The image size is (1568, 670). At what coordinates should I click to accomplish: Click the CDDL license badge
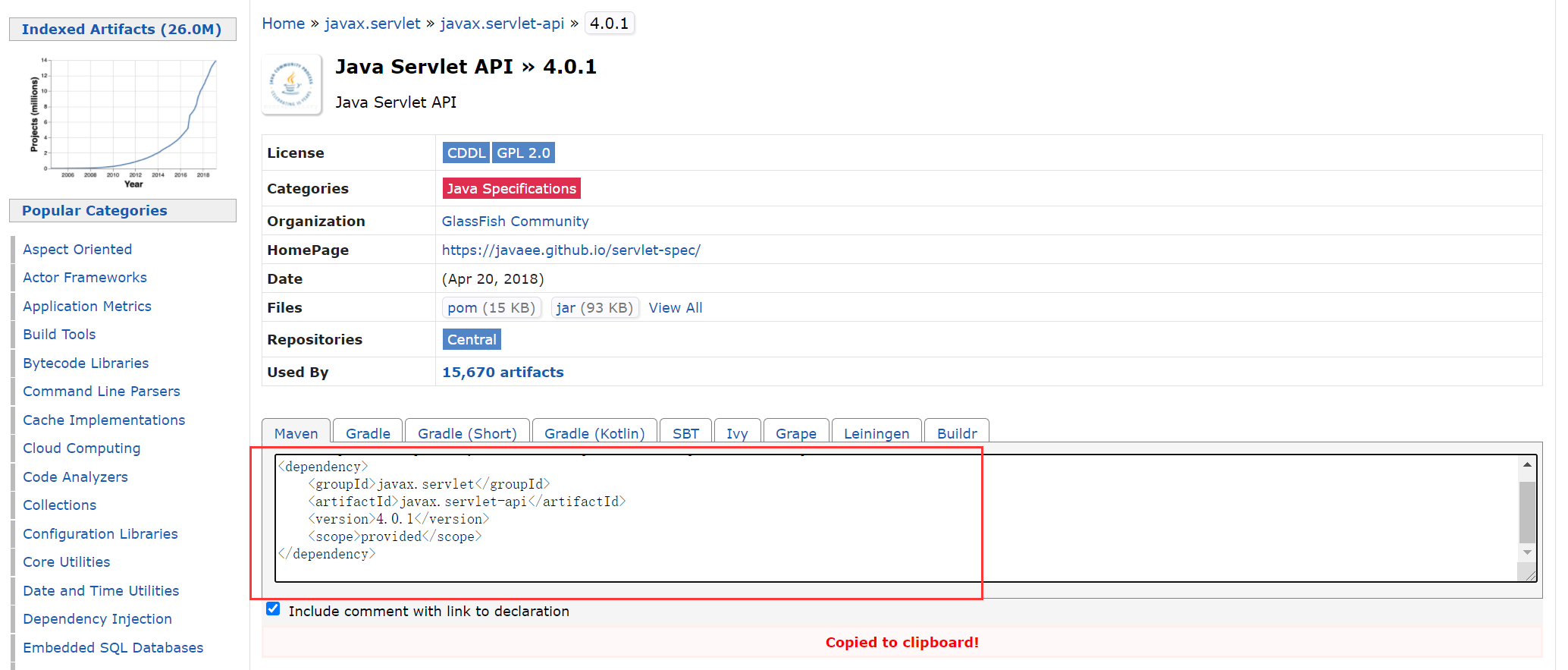pyautogui.click(x=466, y=153)
